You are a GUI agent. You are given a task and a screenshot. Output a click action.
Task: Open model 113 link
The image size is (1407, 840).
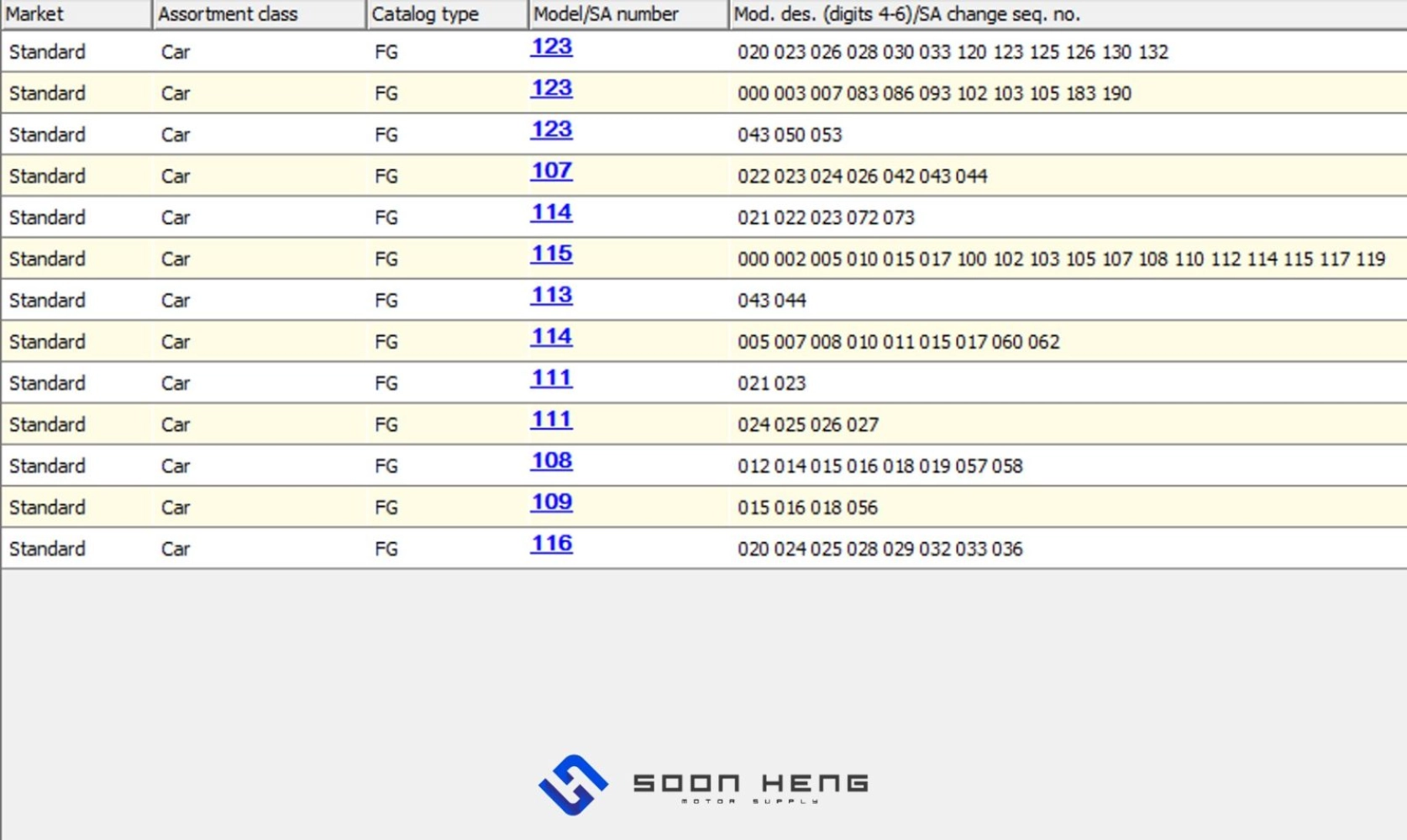(x=551, y=295)
